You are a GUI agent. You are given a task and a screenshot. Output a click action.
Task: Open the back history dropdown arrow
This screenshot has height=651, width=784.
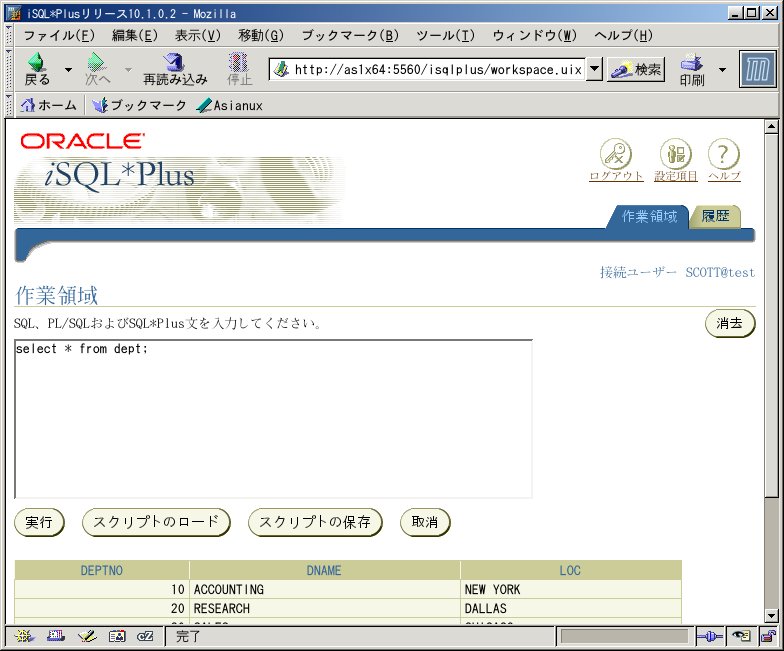[68, 70]
